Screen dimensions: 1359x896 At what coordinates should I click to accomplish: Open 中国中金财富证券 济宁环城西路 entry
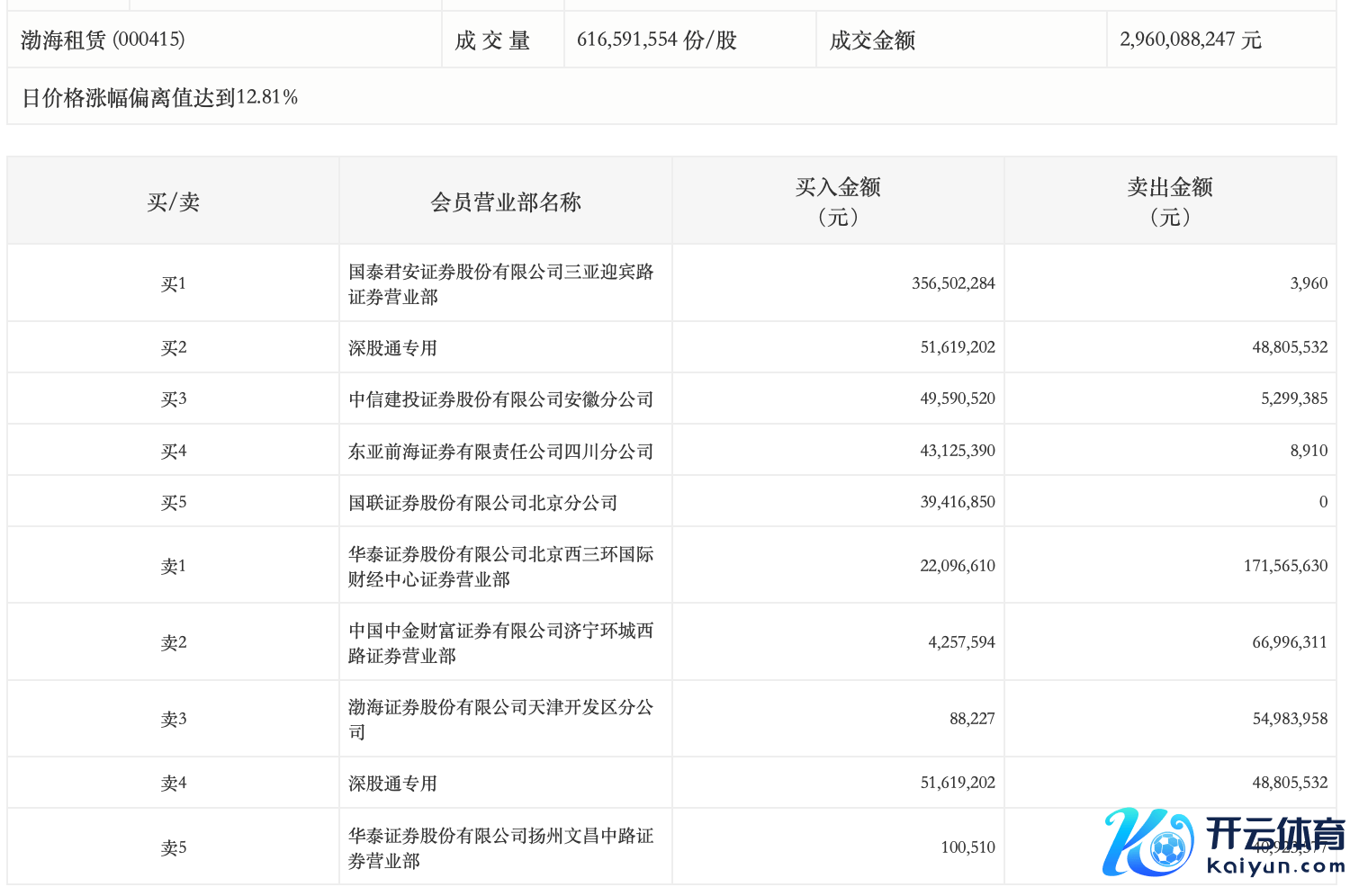(500, 642)
